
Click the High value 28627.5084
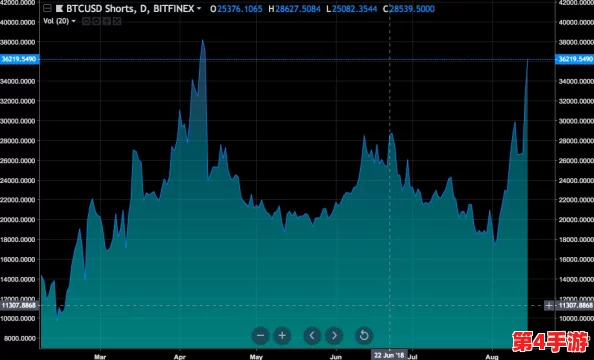[x=298, y=9]
